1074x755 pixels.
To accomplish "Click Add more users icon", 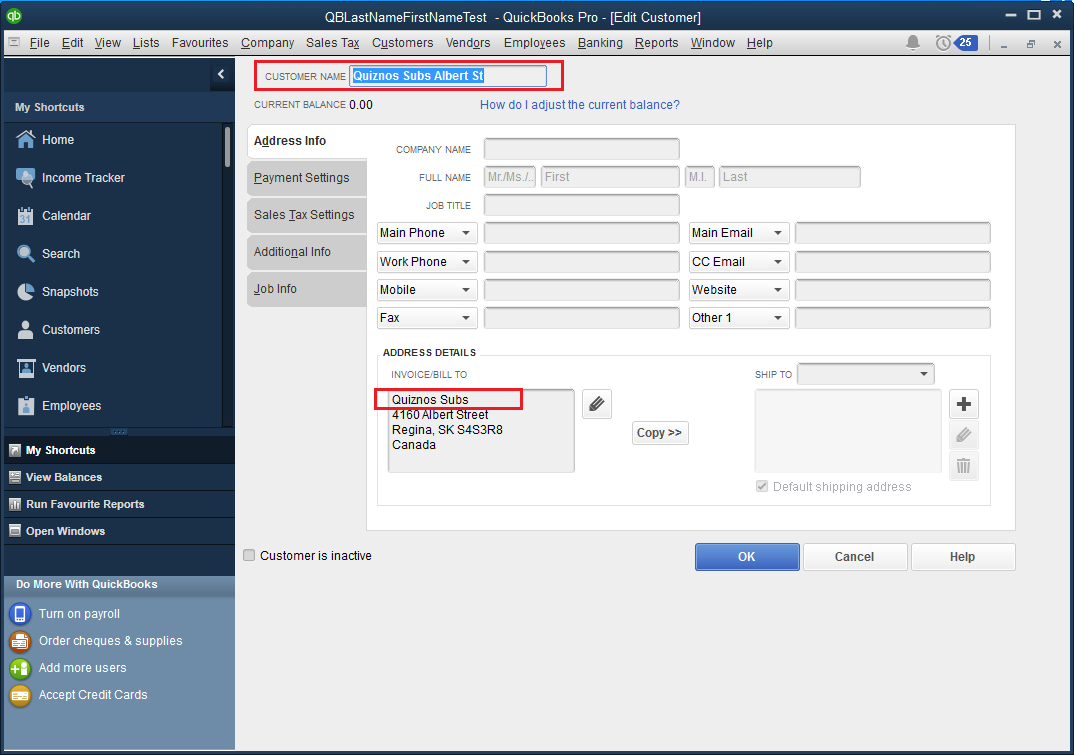I will [20, 667].
